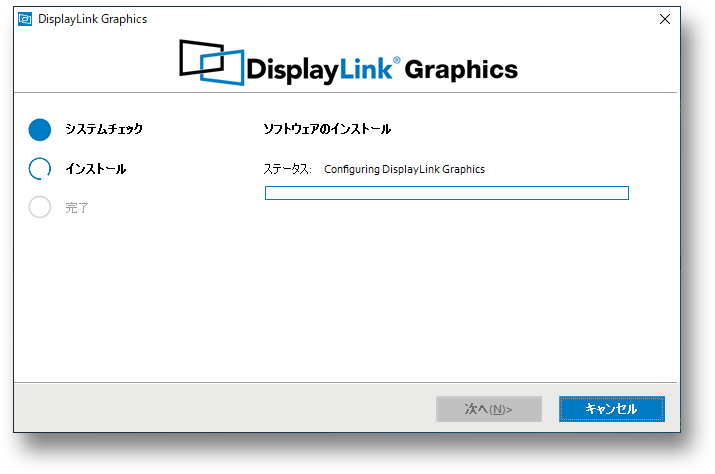
Task: Click the DisplayLink Graphics window title text
Action: point(93,19)
